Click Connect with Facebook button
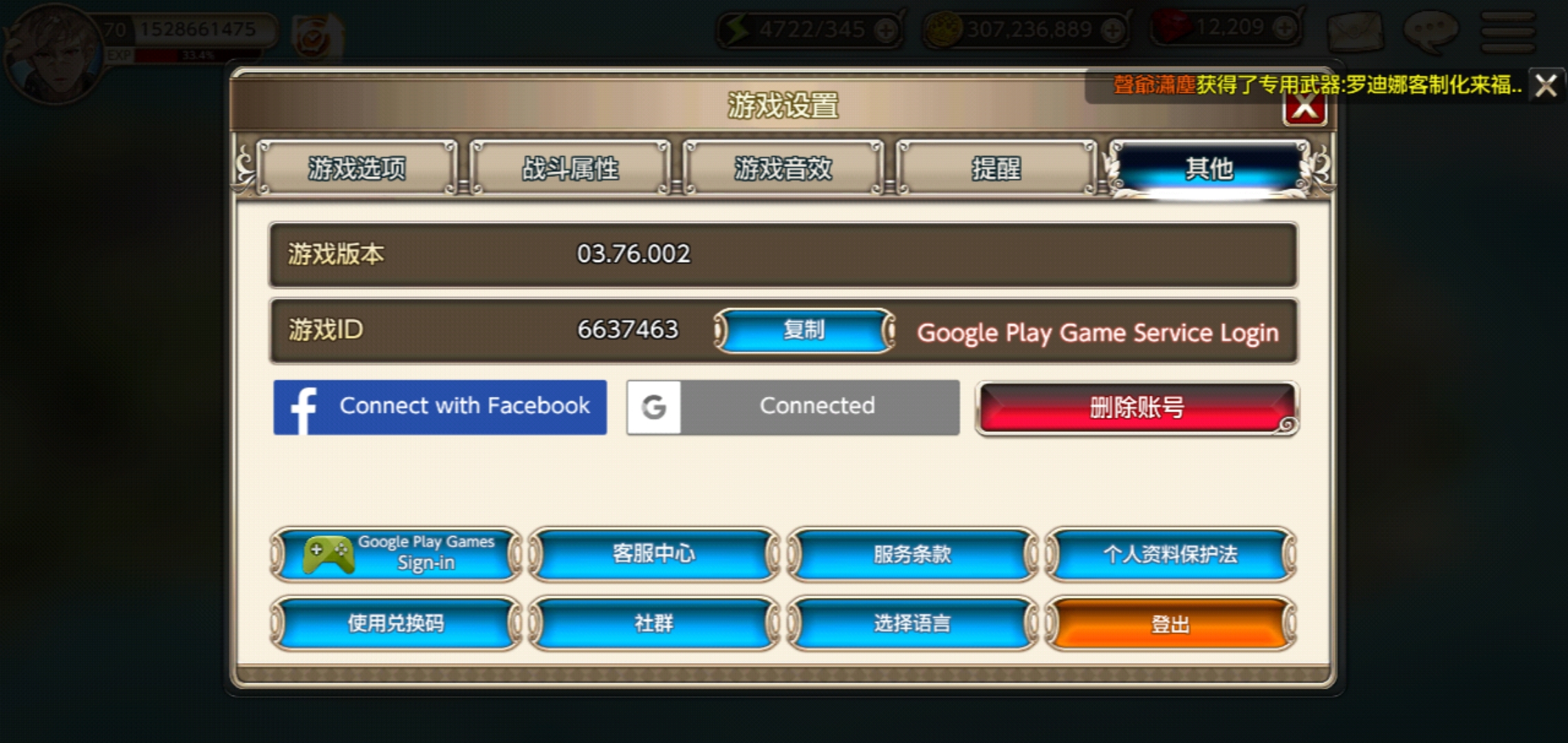1568x743 pixels. coord(440,407)
